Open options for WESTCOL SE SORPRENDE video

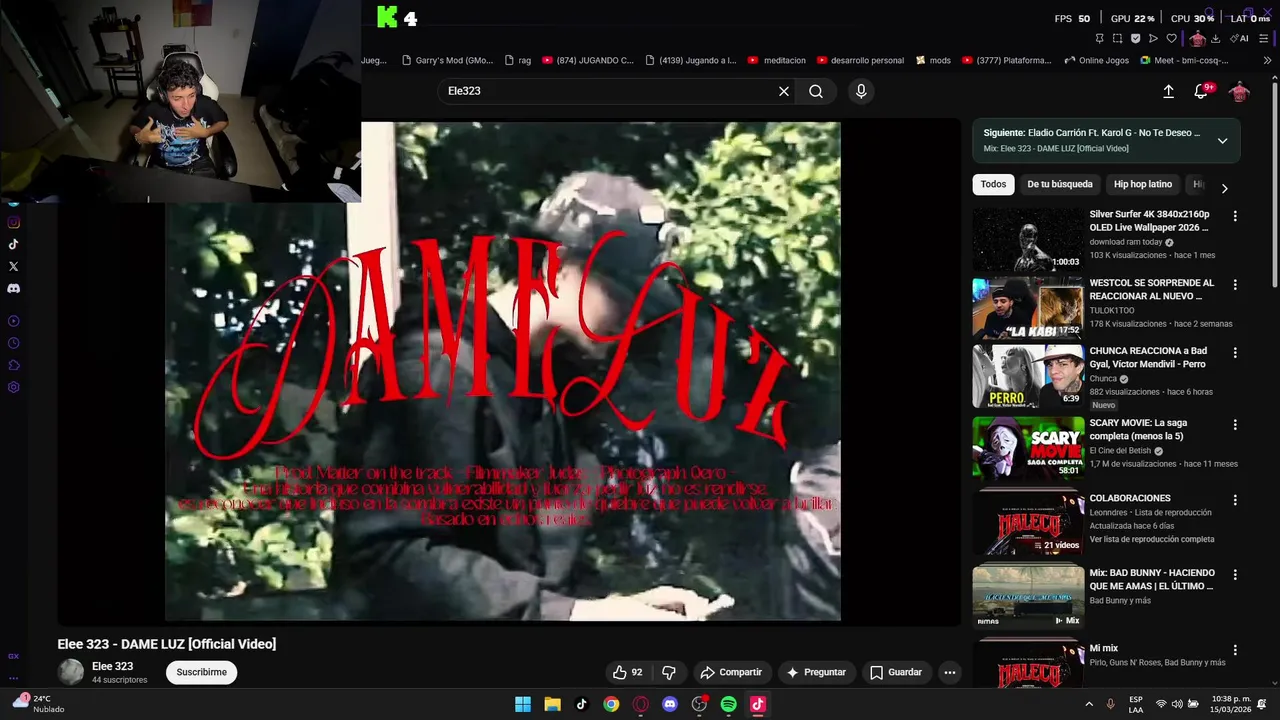[x=1235, y=285]
